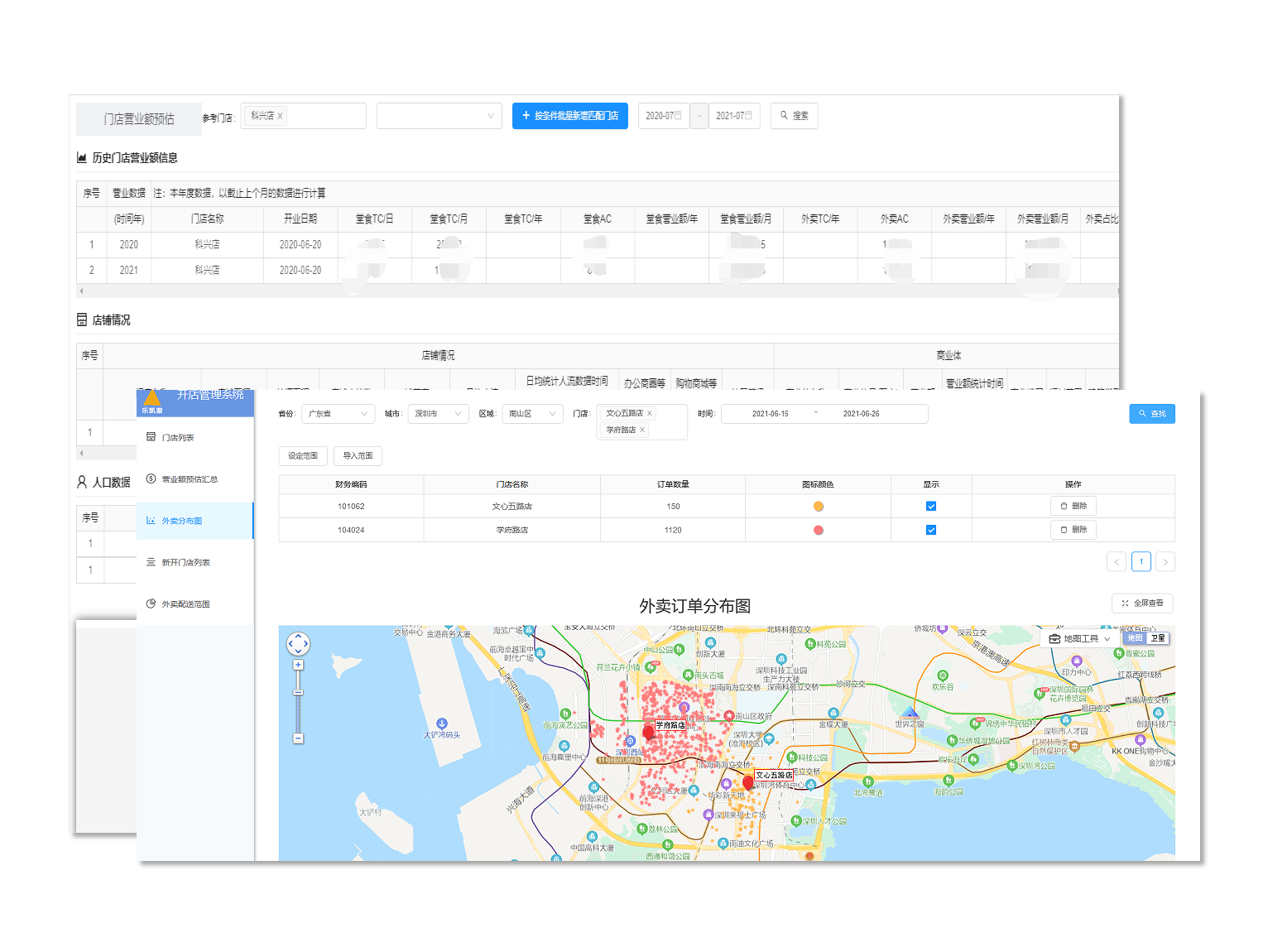Open the 城市 dropdown showing 深圳市

coord(438,414)
